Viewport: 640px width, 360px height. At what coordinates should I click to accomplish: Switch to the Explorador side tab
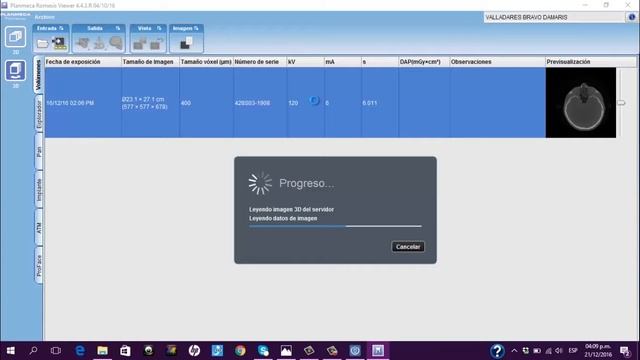coord(38,115)
